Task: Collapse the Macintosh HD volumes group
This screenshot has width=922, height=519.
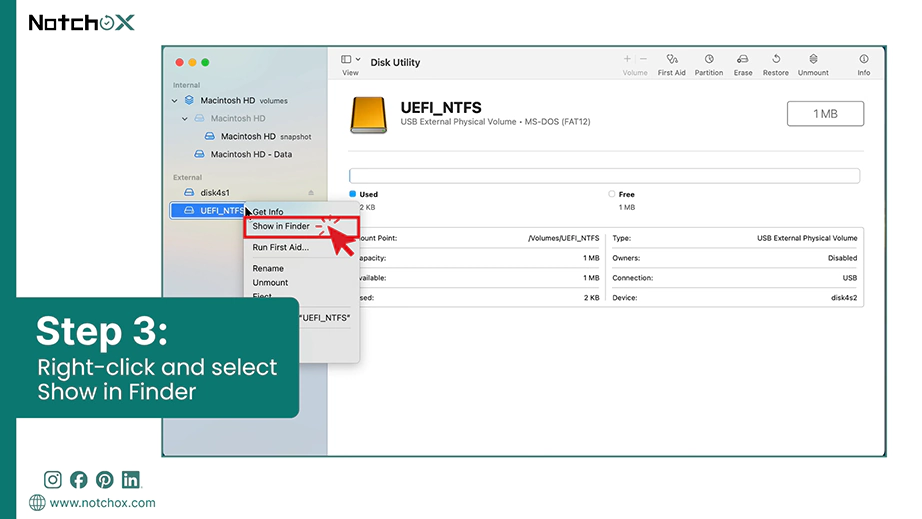Action: click(x=175, y=101)
